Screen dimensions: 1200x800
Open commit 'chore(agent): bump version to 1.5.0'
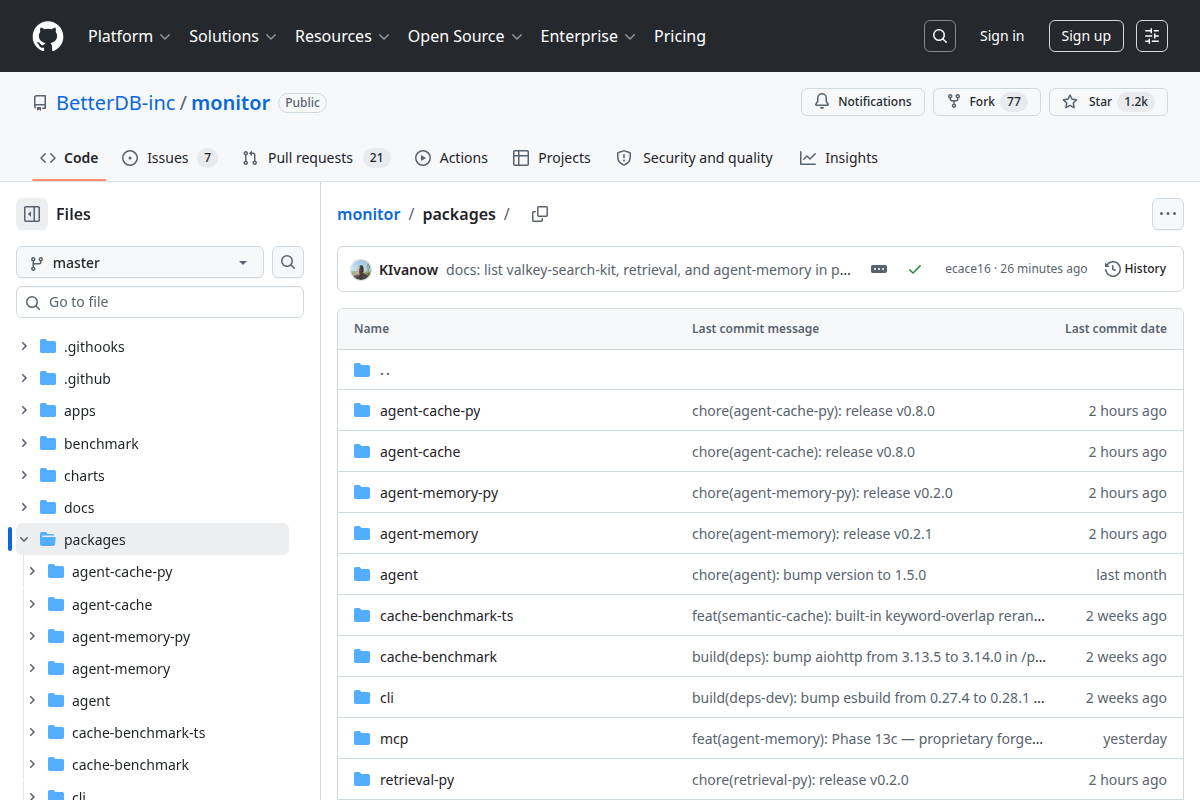click(x=809, y=575)
